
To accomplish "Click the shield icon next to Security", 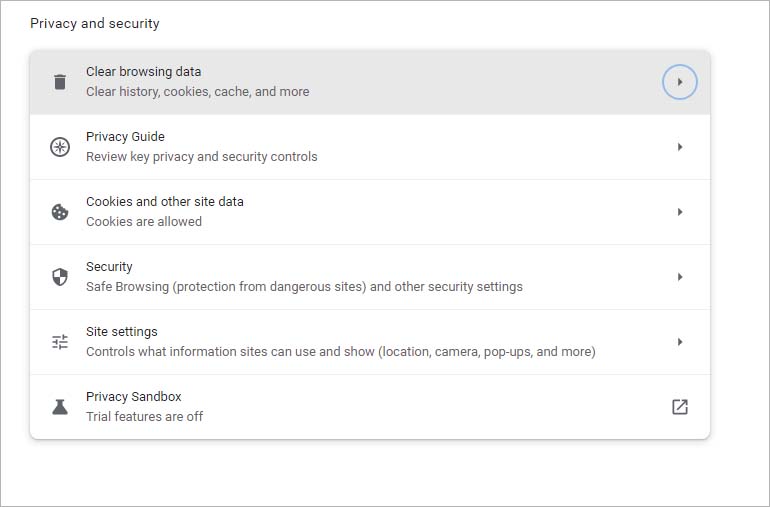I will [x=60, y=277].
